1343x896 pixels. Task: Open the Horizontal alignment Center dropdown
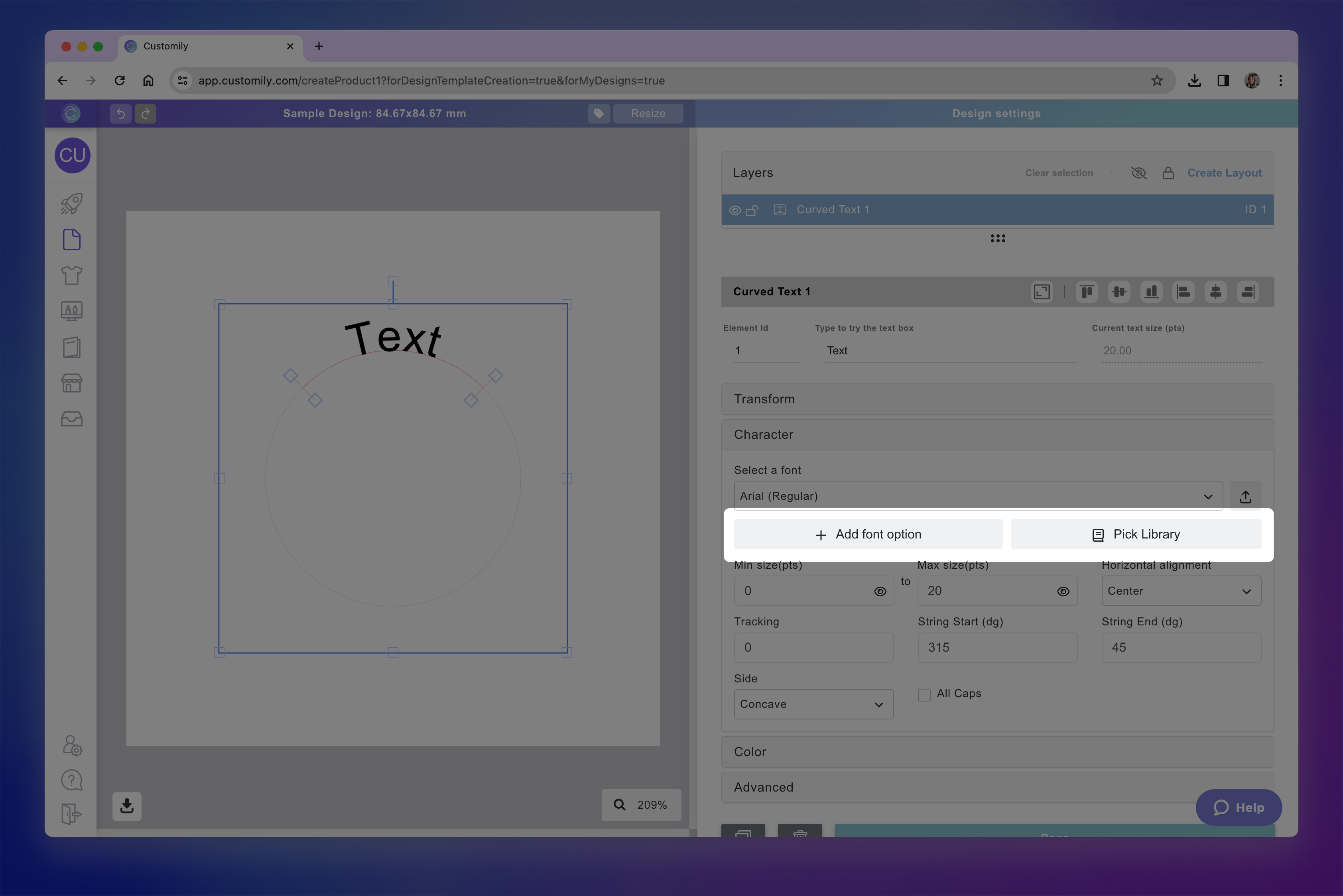(1181, 591)
